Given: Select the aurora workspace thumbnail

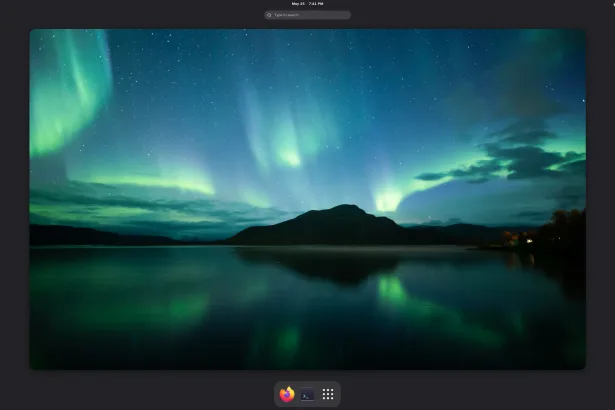Looking at the screenshot, I should (x=308, y=199).
